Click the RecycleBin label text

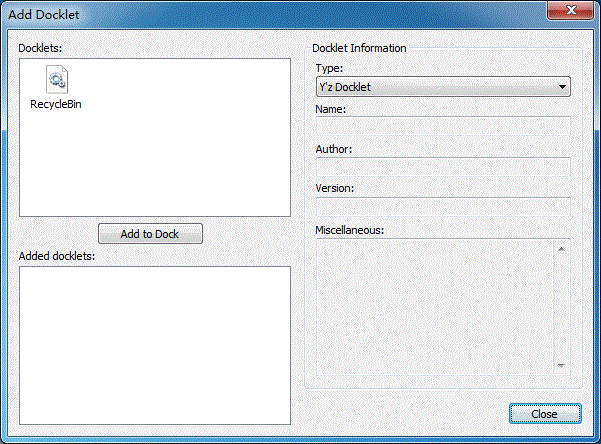56,104
